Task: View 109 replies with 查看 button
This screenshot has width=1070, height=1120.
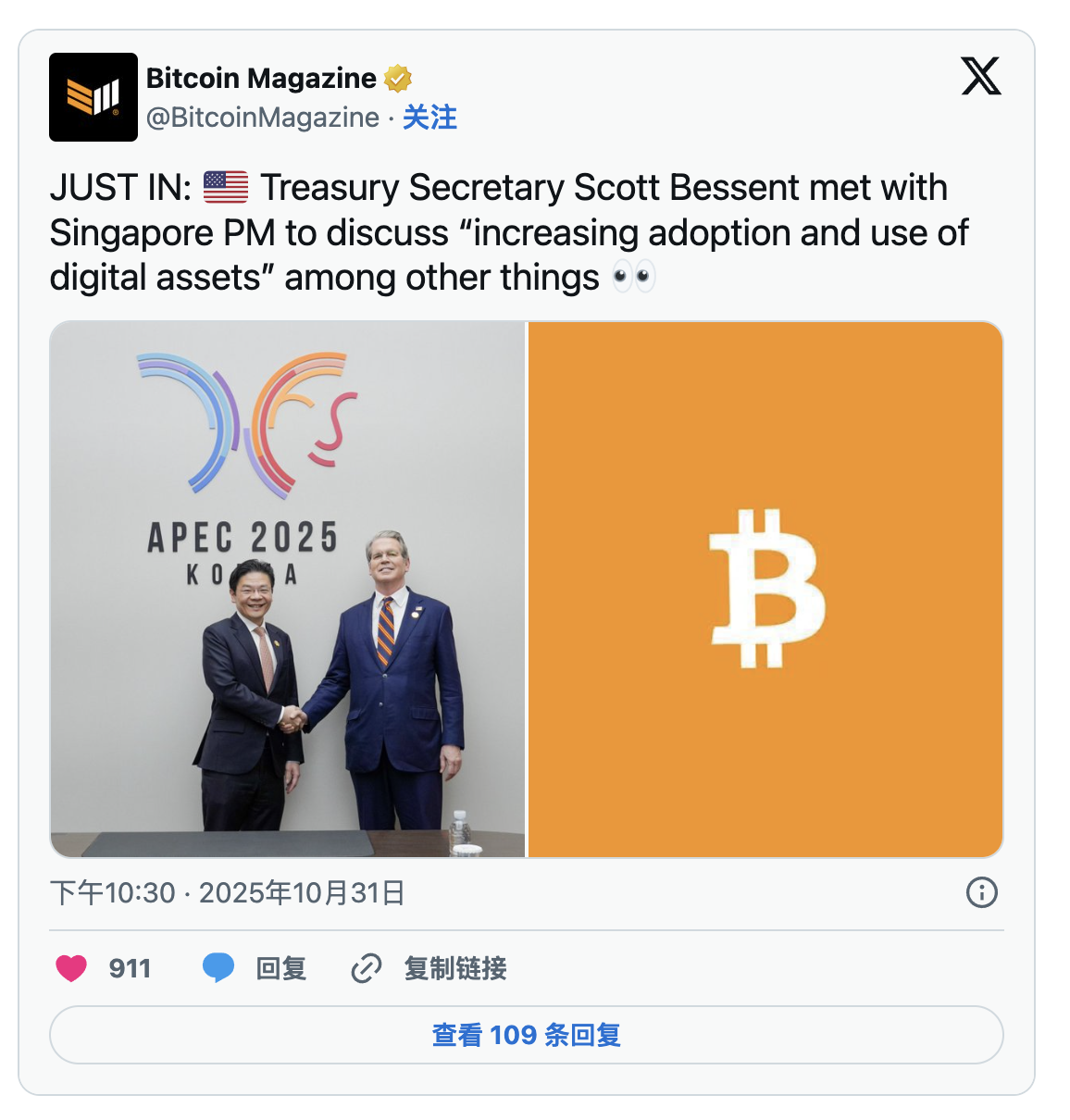Action: [527, 1035]
